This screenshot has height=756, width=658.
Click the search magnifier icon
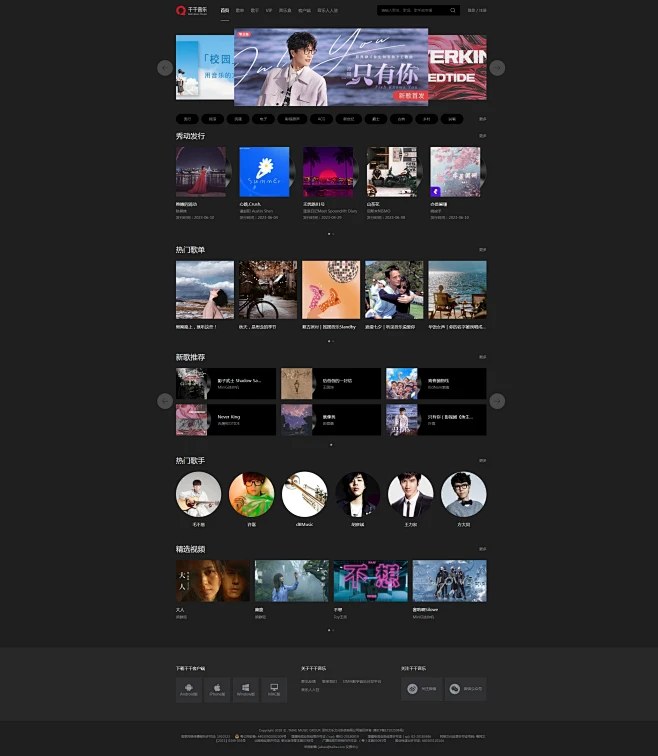(453, 10)
